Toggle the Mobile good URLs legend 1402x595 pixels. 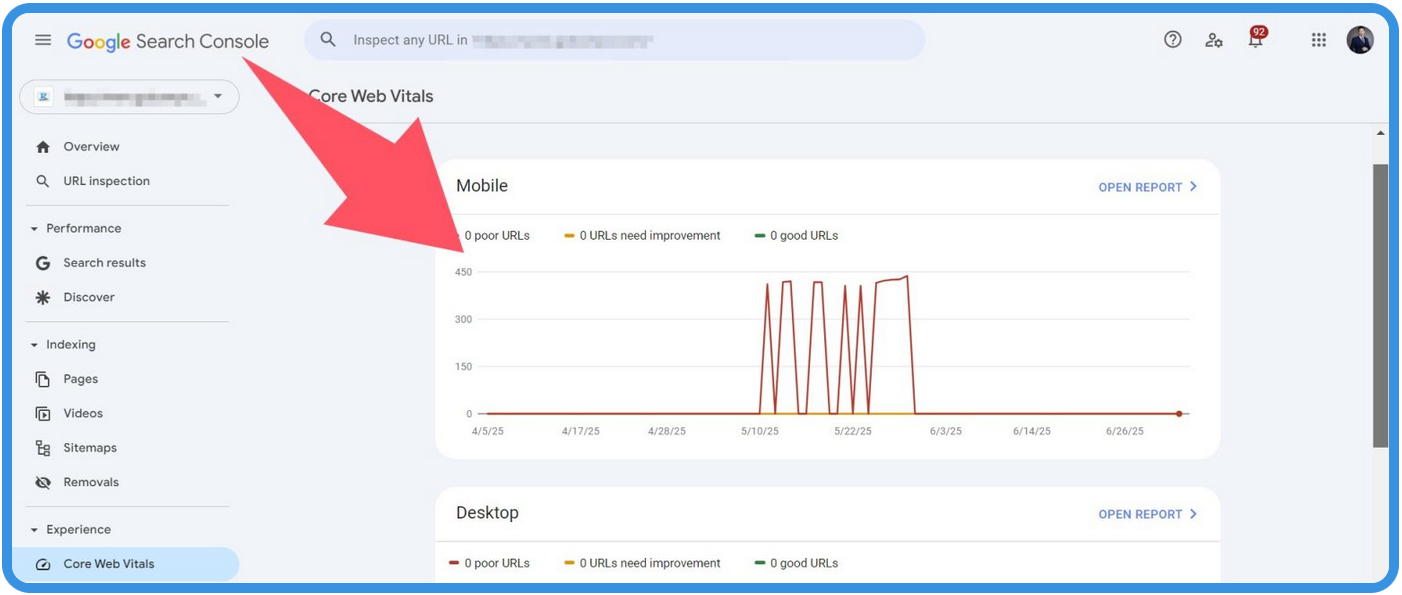point(798,235)
